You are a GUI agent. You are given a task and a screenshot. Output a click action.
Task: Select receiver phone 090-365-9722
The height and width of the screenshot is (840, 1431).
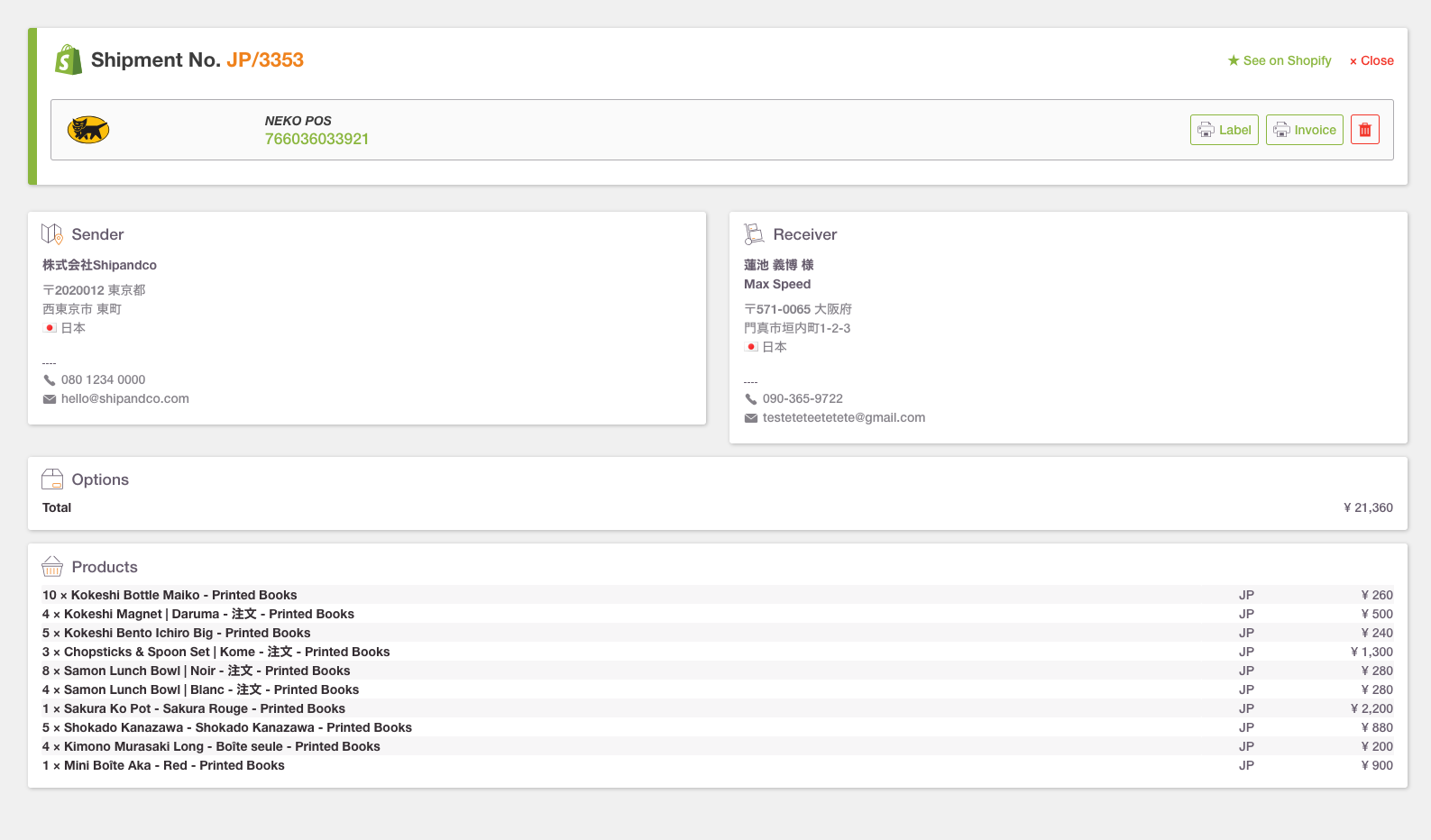pos(803,398)
